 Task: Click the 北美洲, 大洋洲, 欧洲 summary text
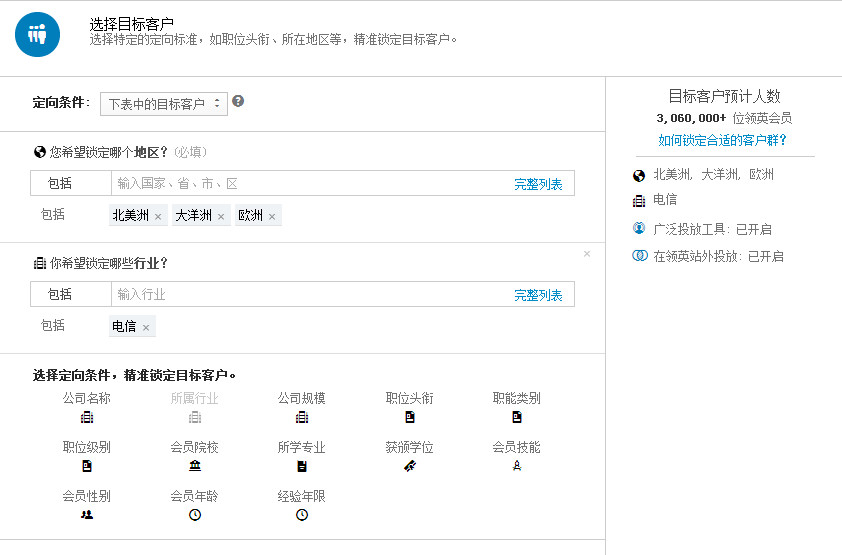[714, 174]
